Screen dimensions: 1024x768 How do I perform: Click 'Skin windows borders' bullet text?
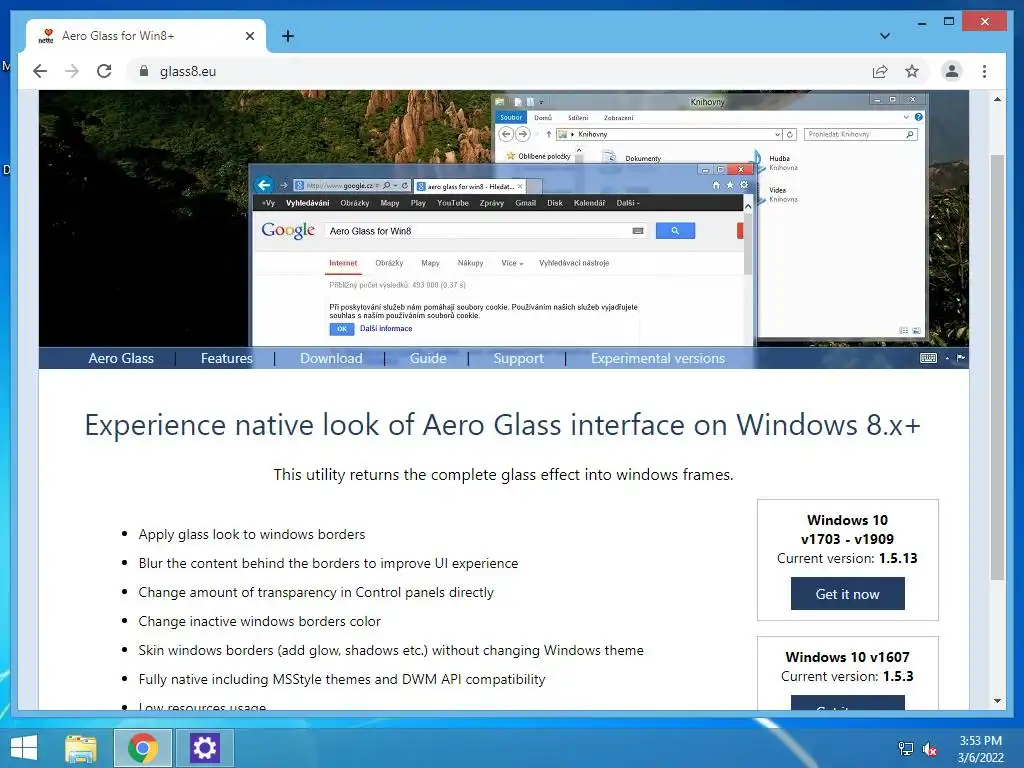click(391, 650)
